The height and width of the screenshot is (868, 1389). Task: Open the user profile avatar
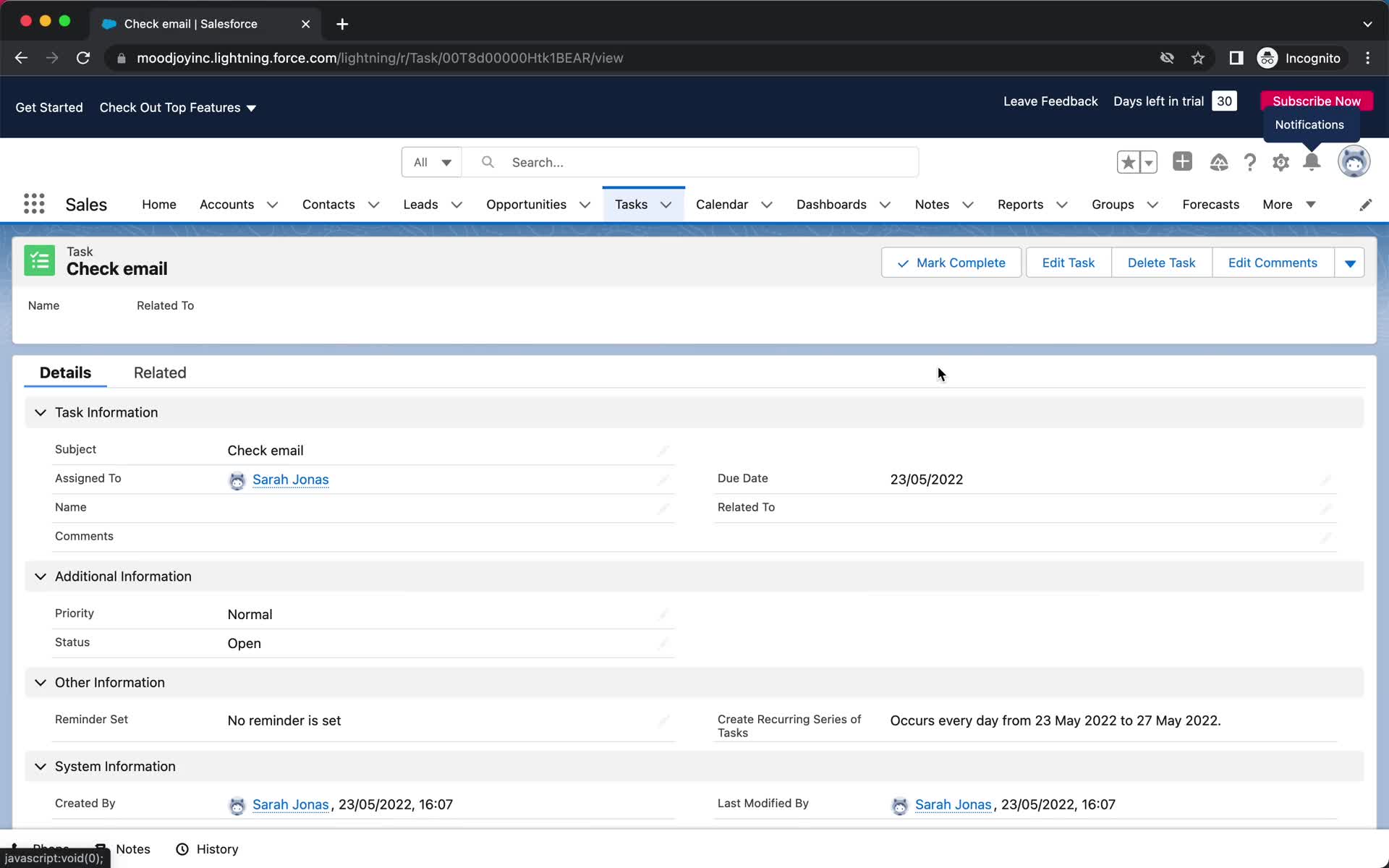[1354, 161]
